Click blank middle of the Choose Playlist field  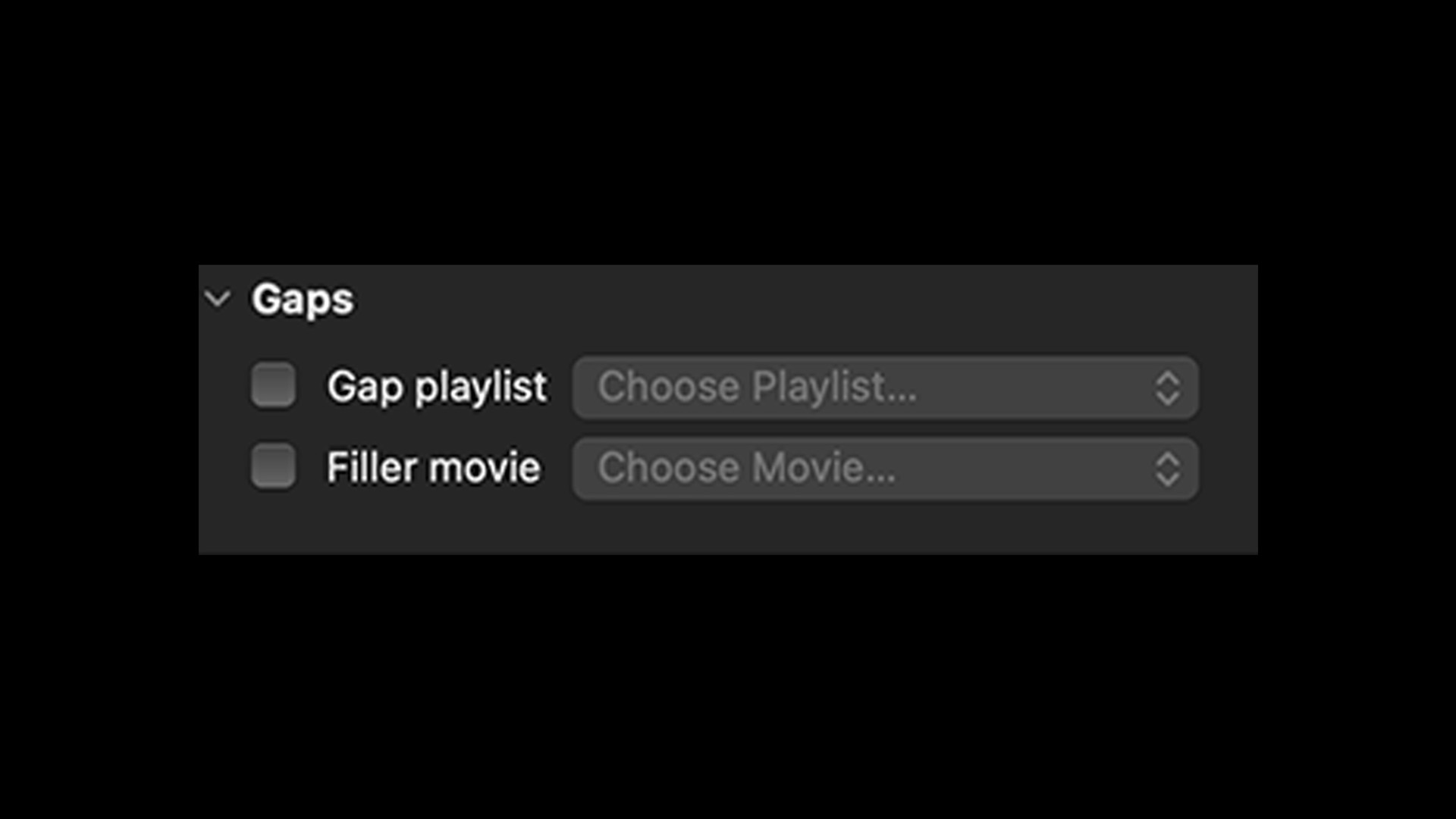1031,388
